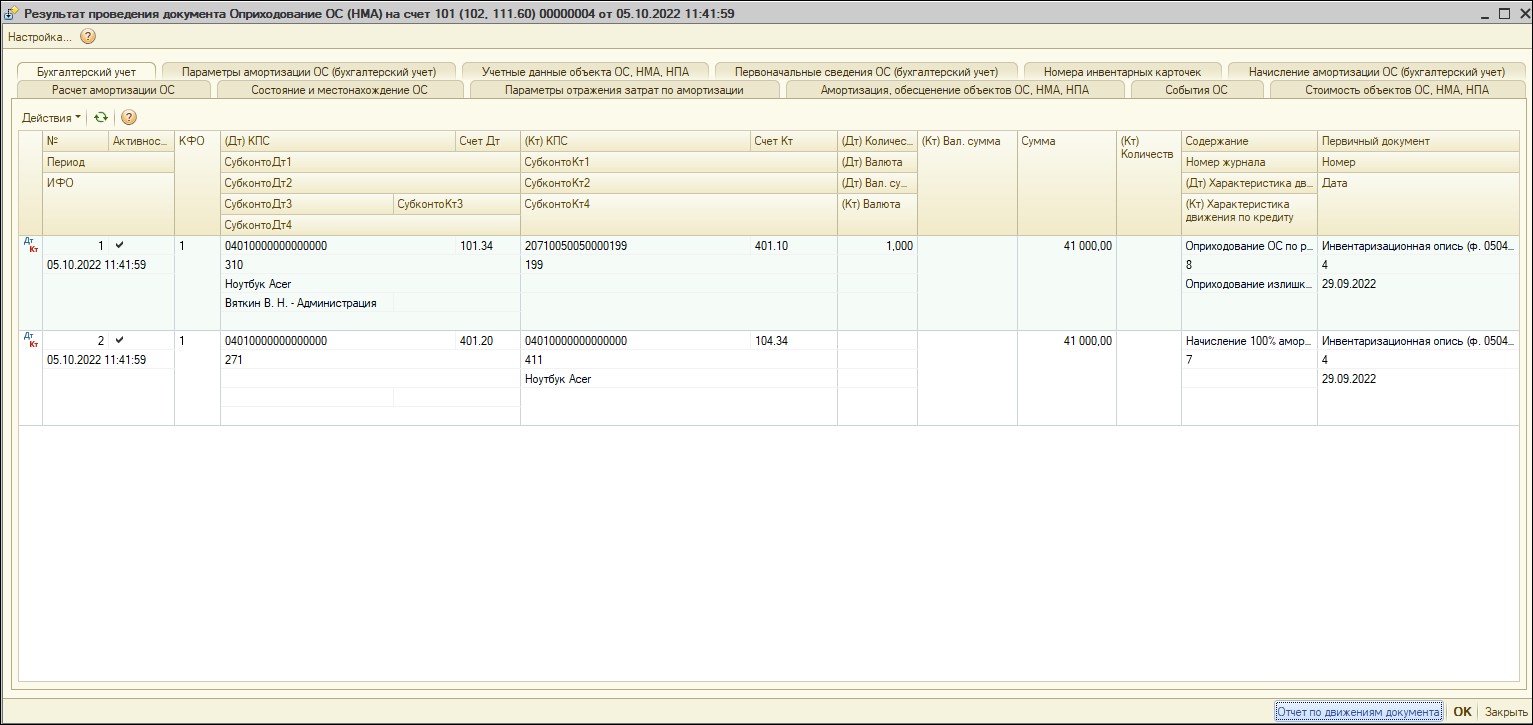Click subconto value 310 in entry 1
This screenshot has width=1533, height=725.
click(x=370, y=265)
